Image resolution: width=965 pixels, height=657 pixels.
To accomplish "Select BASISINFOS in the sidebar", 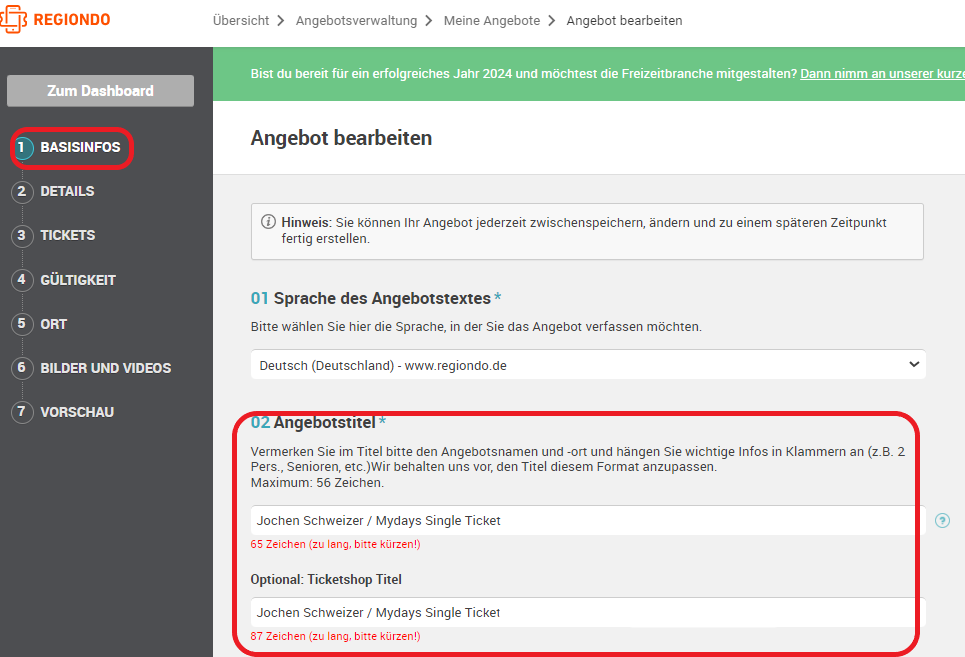I will pyautogui.click(x=80, y=148).
